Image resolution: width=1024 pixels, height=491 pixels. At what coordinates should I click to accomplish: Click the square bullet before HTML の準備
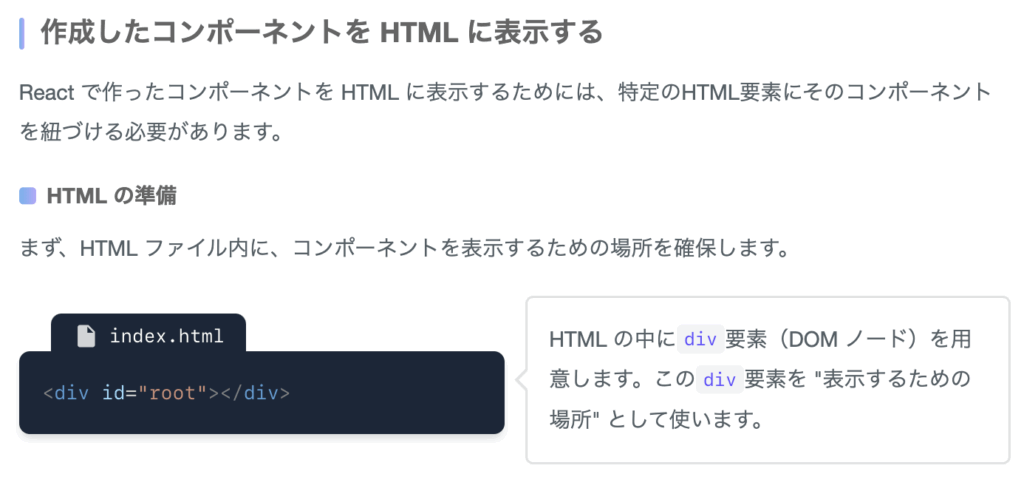pyautogui.click(x=27, y=196)
